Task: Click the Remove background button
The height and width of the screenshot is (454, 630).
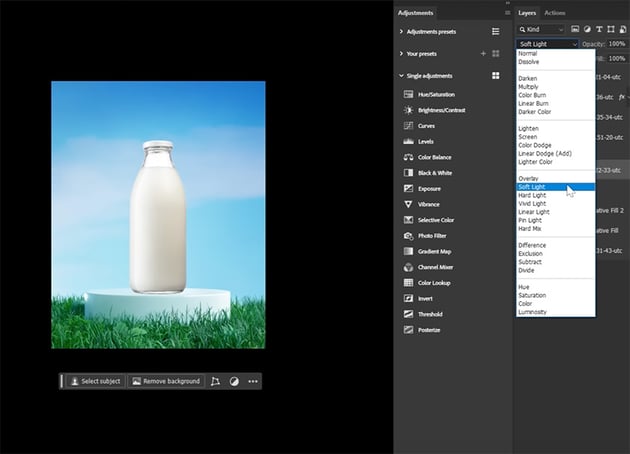Action: (166, 381)
